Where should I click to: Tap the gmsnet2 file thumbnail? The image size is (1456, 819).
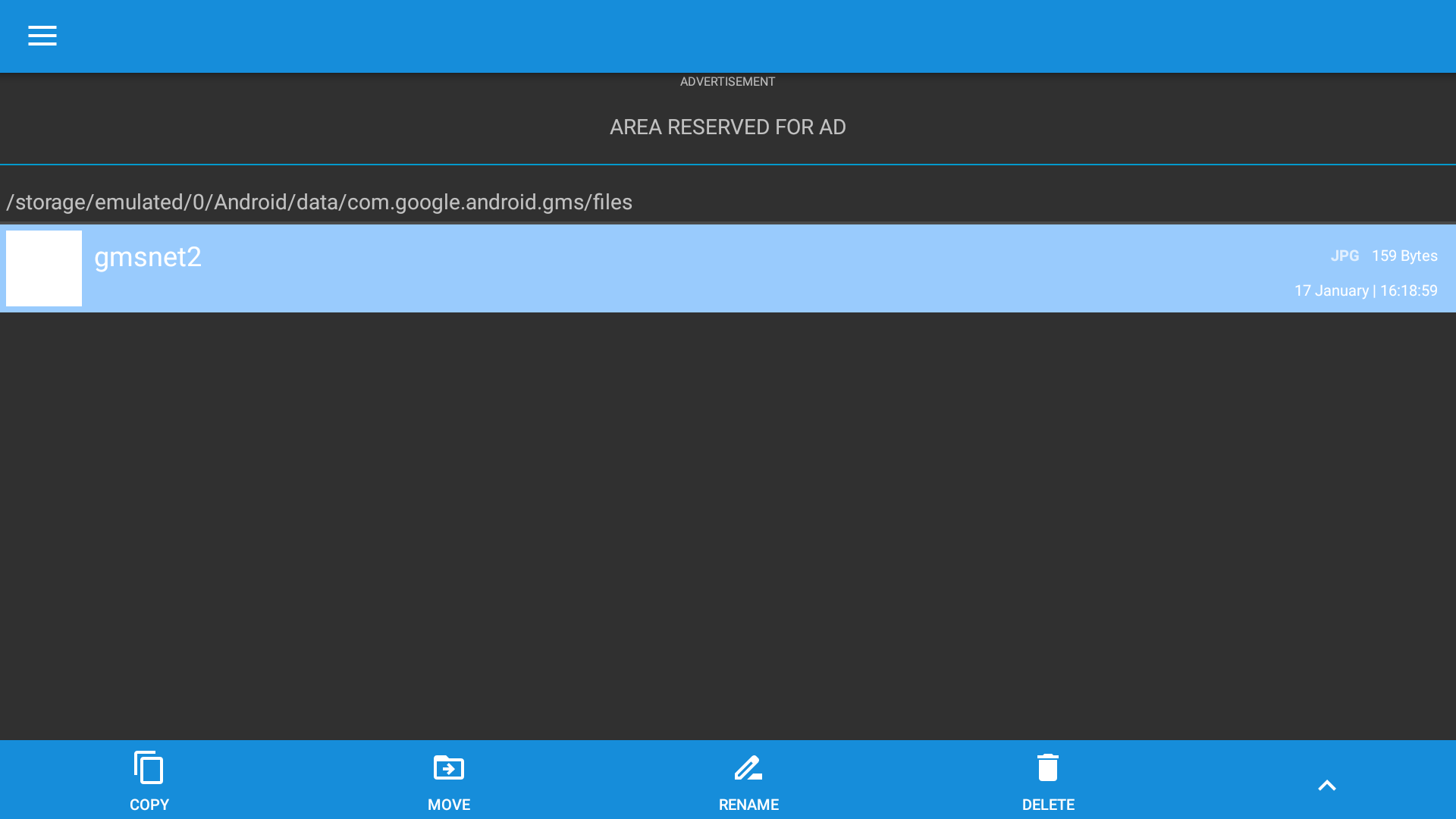coord(43,268)
